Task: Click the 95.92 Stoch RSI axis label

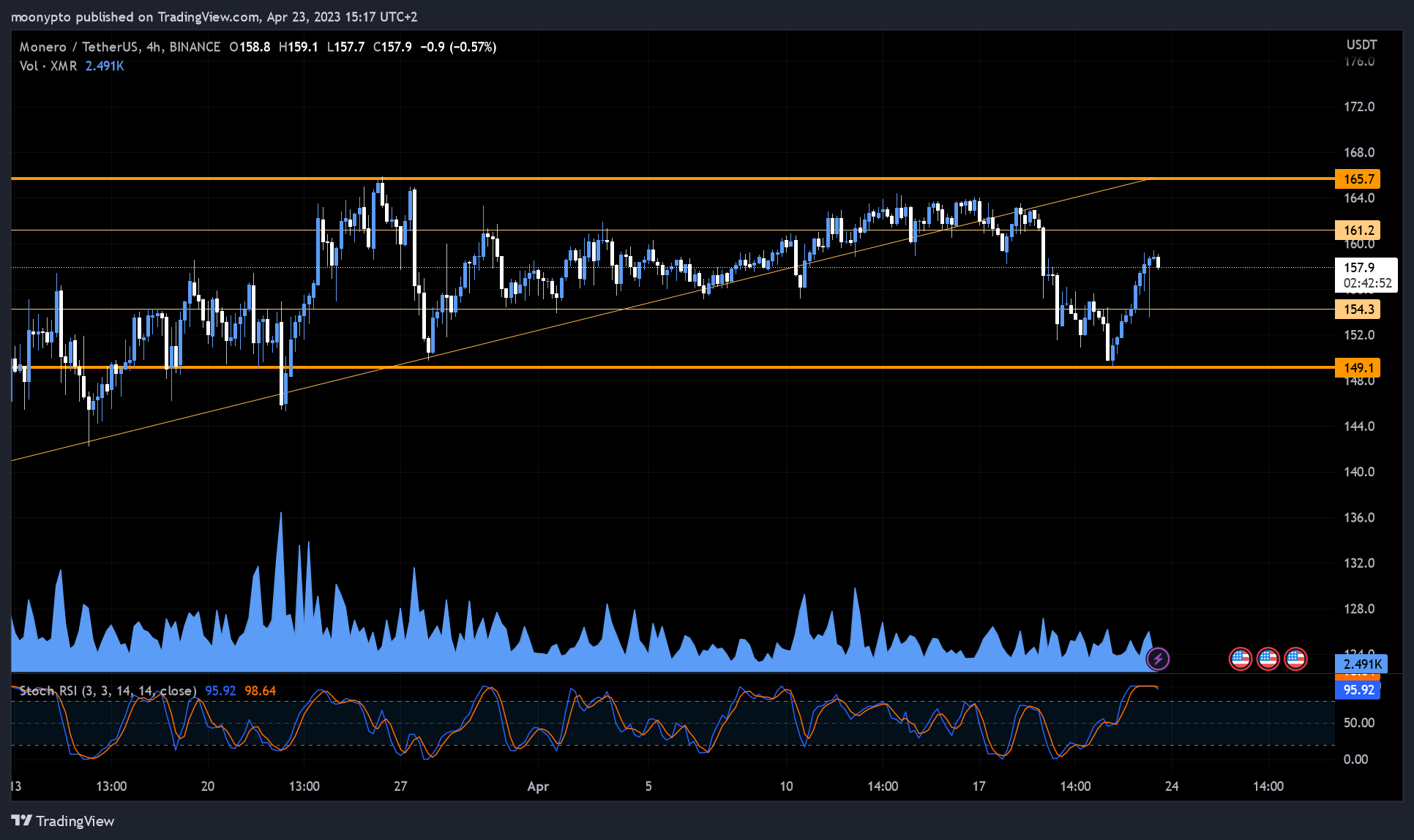Action: click(x=1358, y=690)
